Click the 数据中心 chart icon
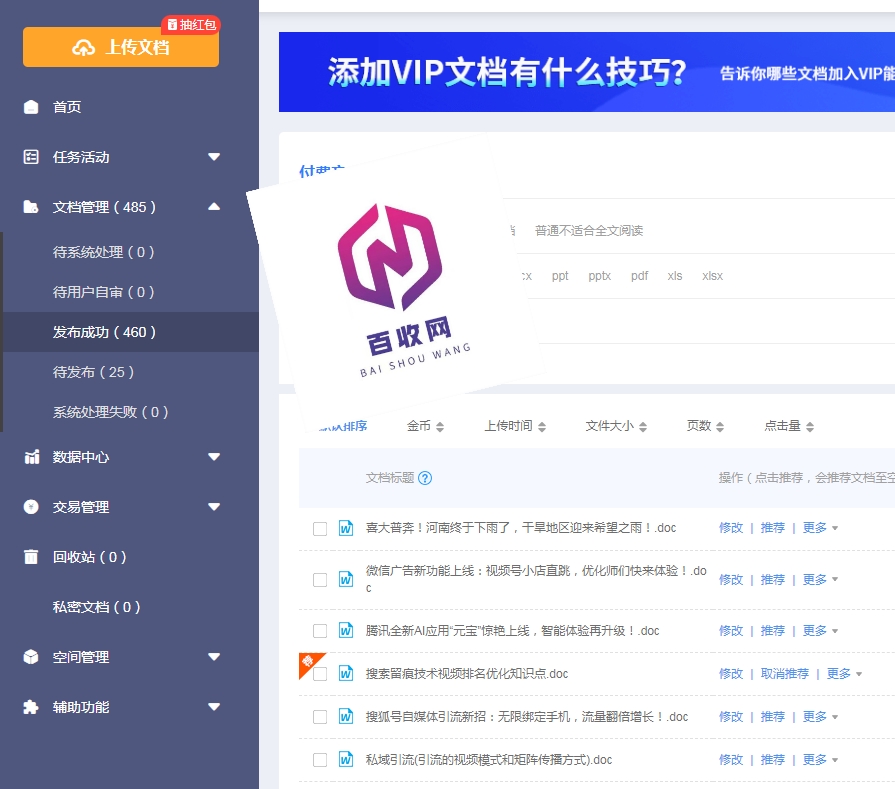This screenshot has height=789, width=895. [x=31, y=457]
